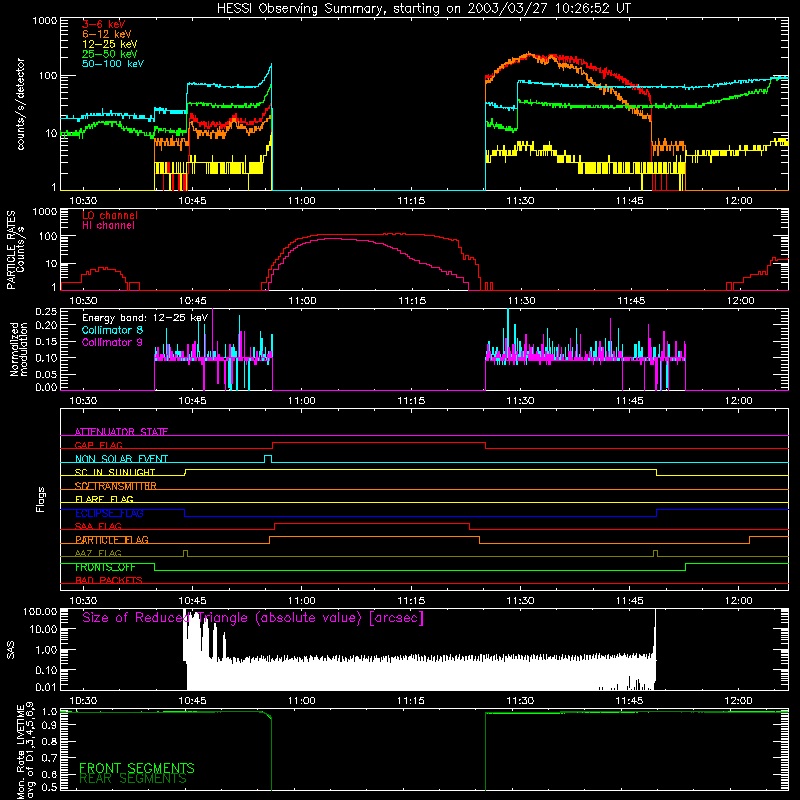The height and width of the screenshot is (800, 800).
Task: Click the 10:45 tick label under modulation panel
Action: (192, 401)
